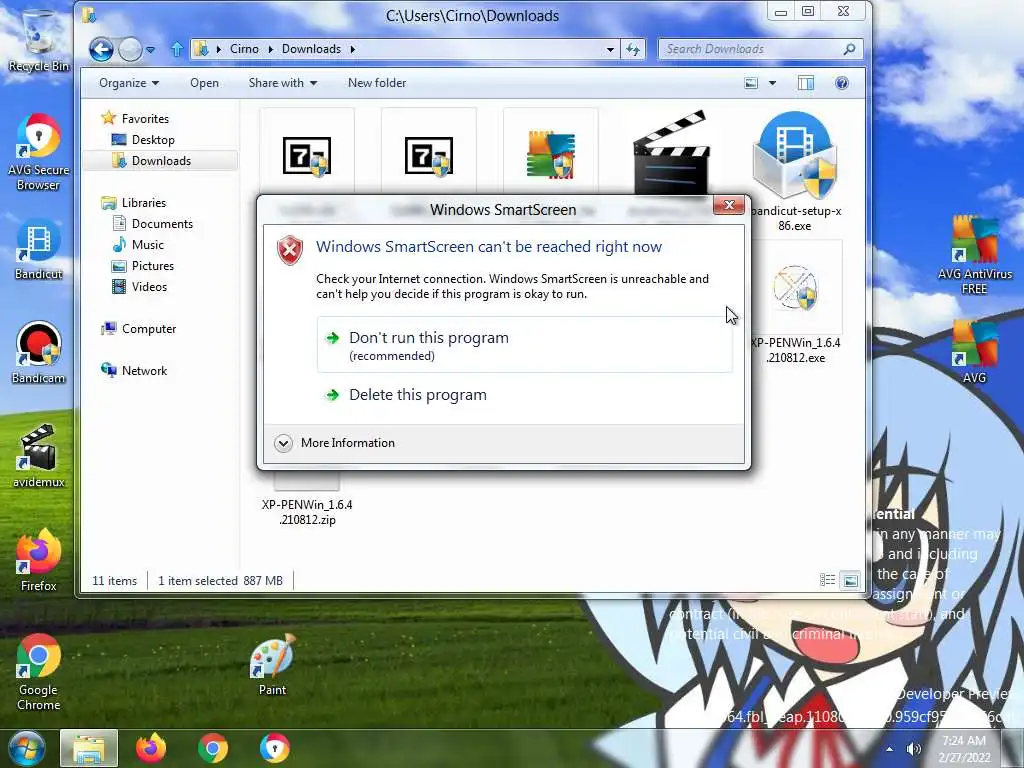Choose Don't run this program
Viewport: 1024px width, 768px height.
524,345
